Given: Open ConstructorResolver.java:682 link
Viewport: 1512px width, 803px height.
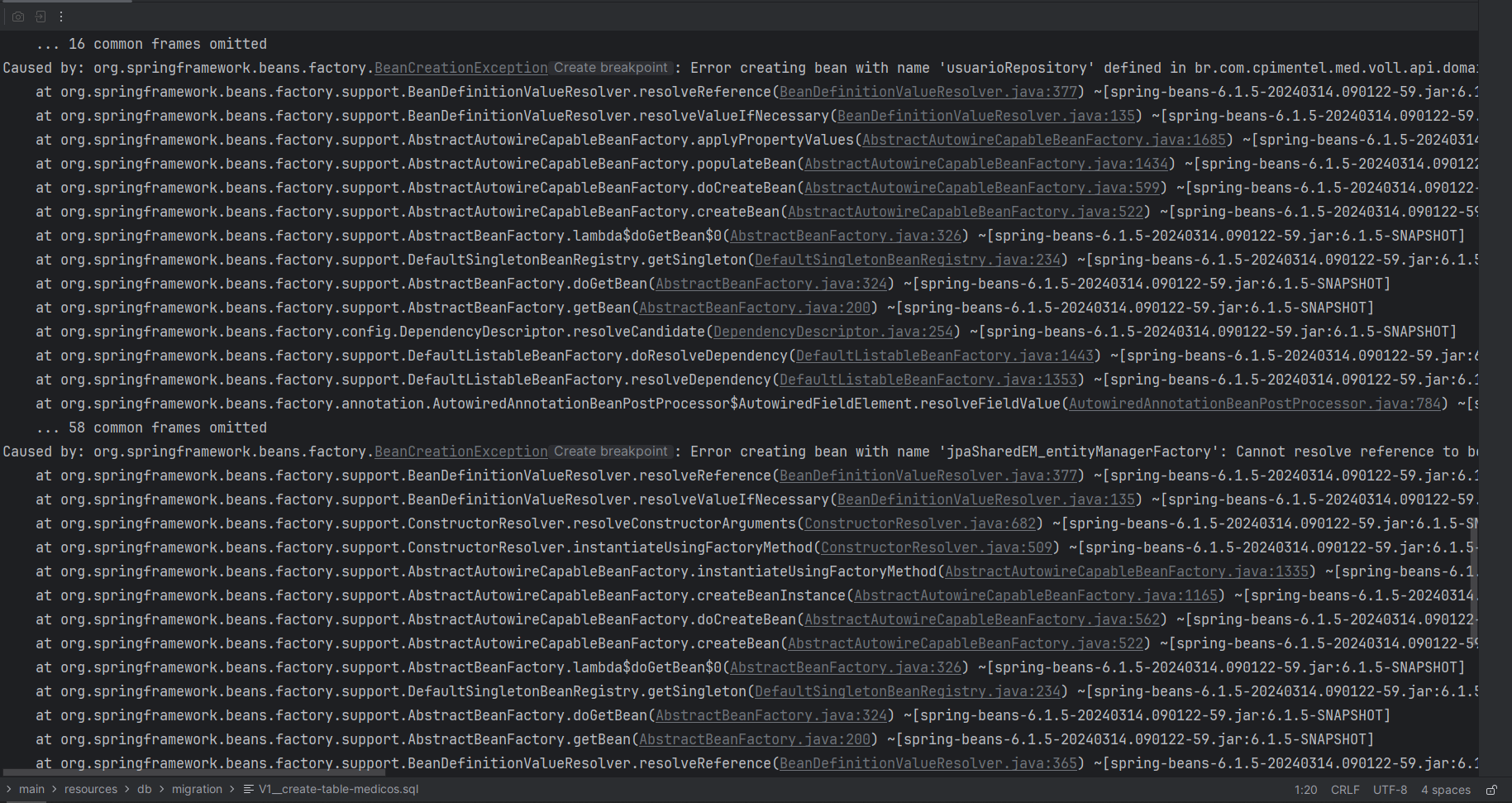Looking at the screenshot, I should [920, 523].
